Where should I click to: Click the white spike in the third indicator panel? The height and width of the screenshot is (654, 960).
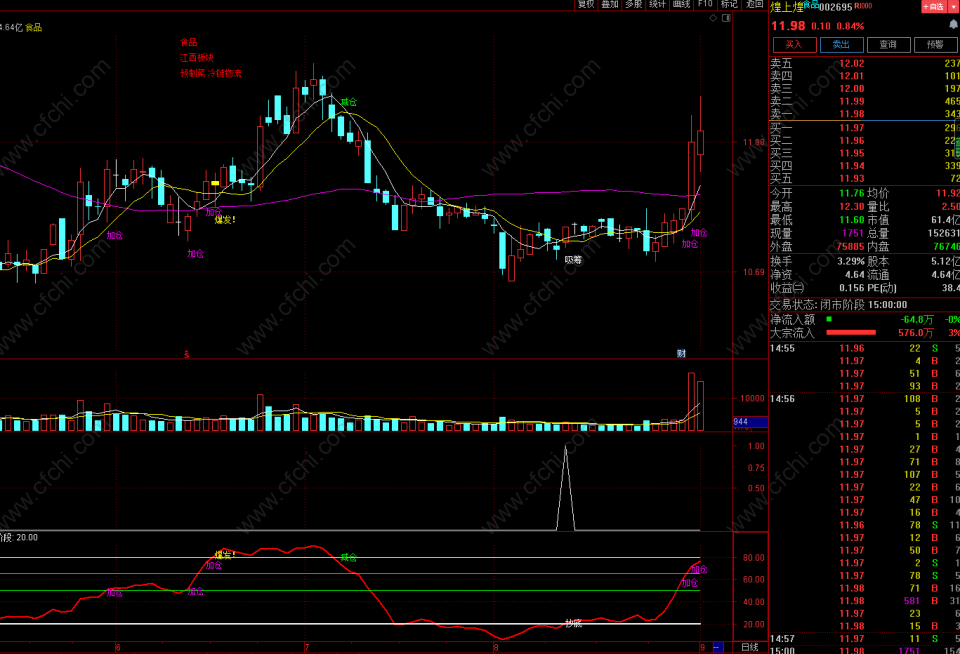(565, 487)
